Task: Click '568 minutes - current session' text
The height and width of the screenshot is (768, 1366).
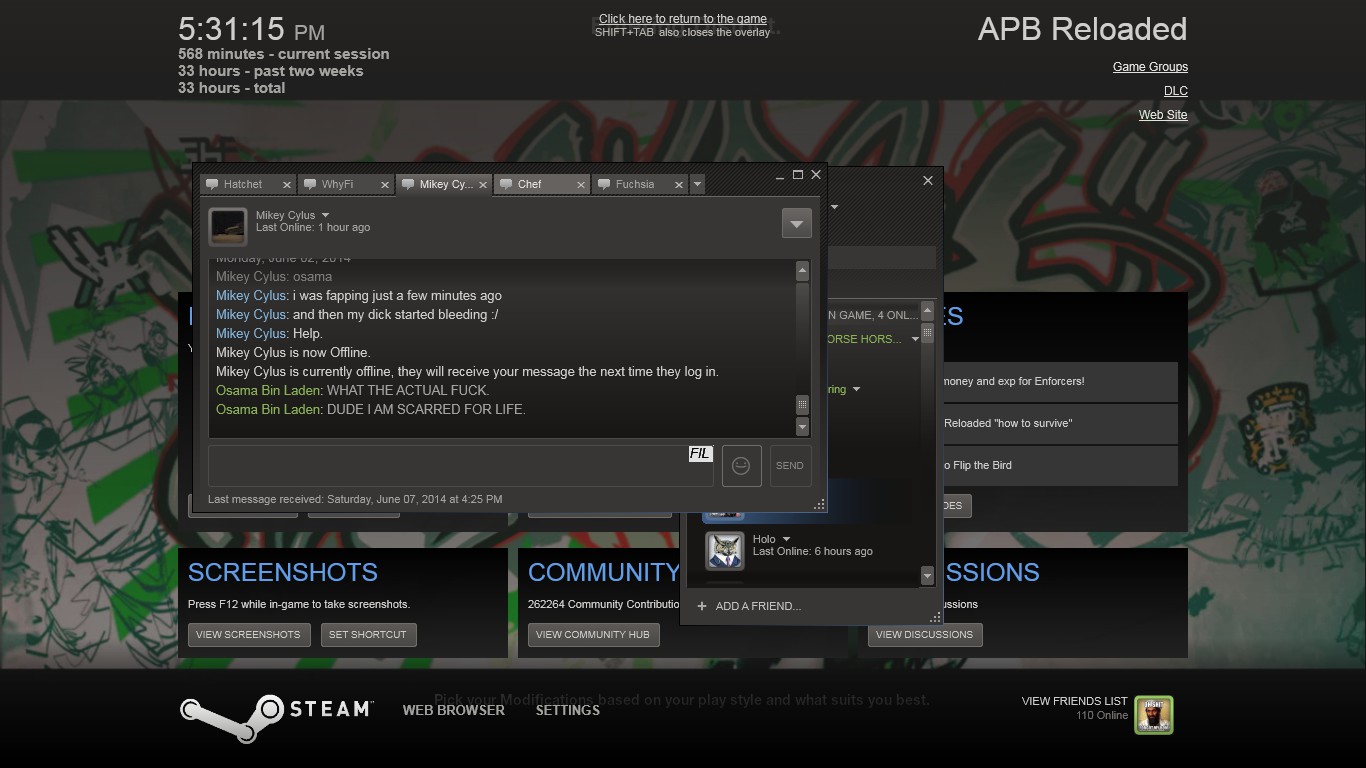Action: pyautogui.click(x=284, y=54)
